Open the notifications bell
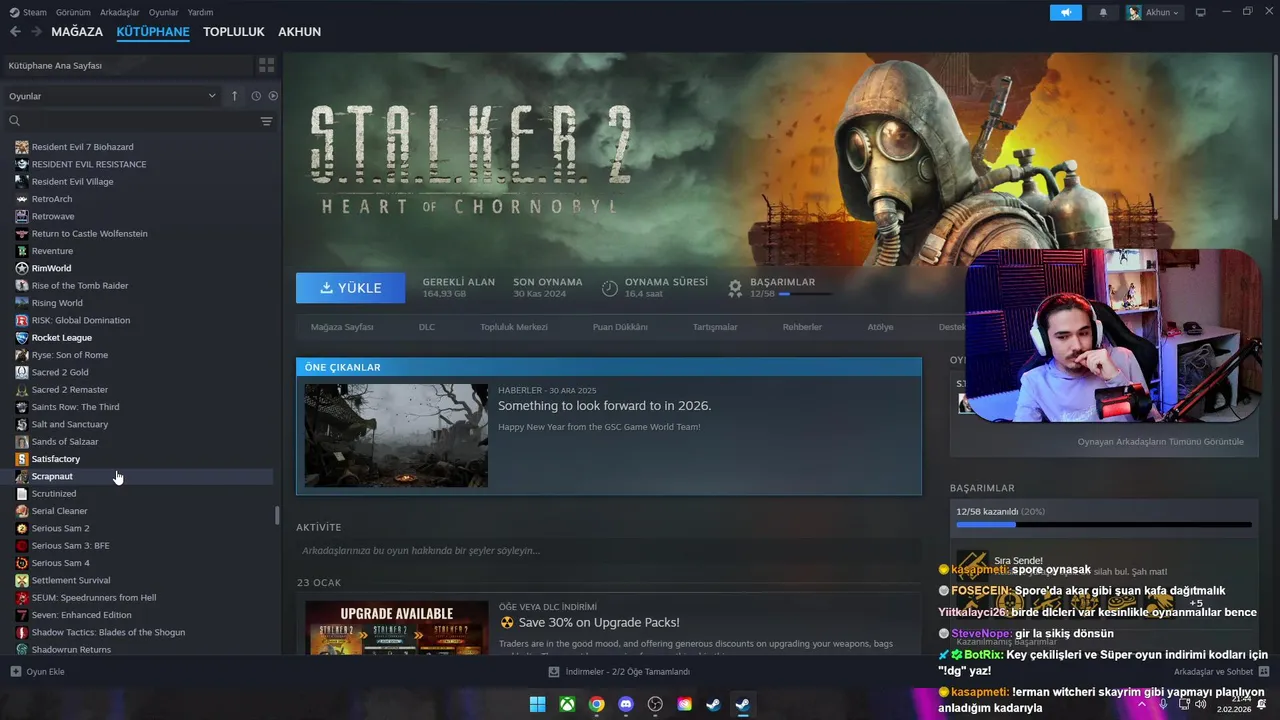The height and width of the screenshot is (720, 1280). tap(1103, 13)
